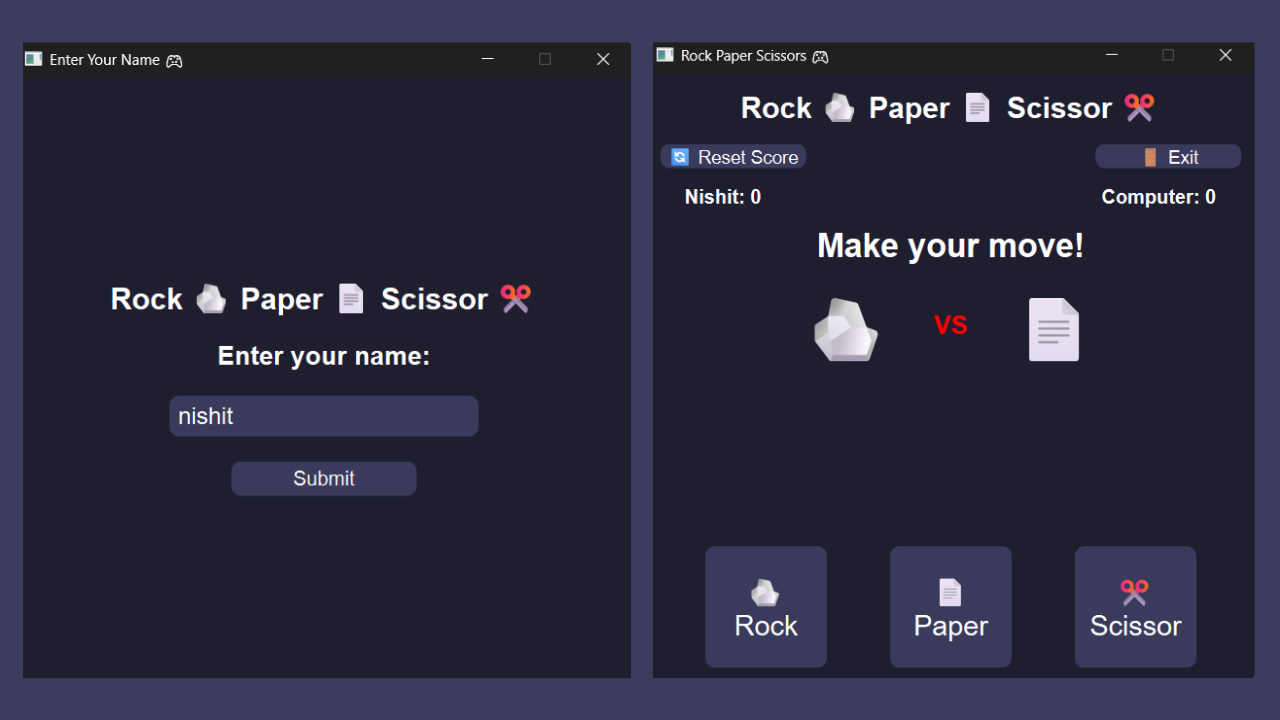Select the Scissor move button
This screenshot has width=1280, height=720.
pos(1135,607)
